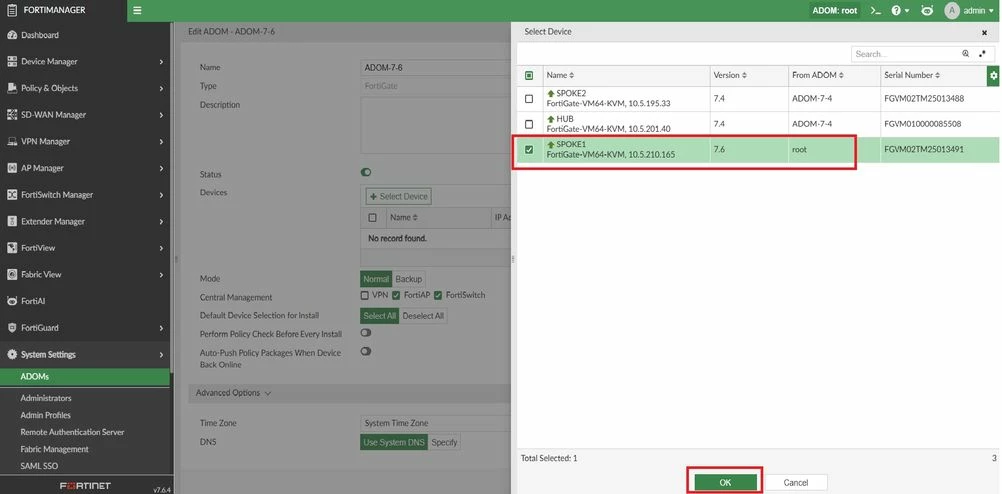Open the FortiAI robot assistant icon
This screenshot has height=494, width=1002.
pos(927,11)
